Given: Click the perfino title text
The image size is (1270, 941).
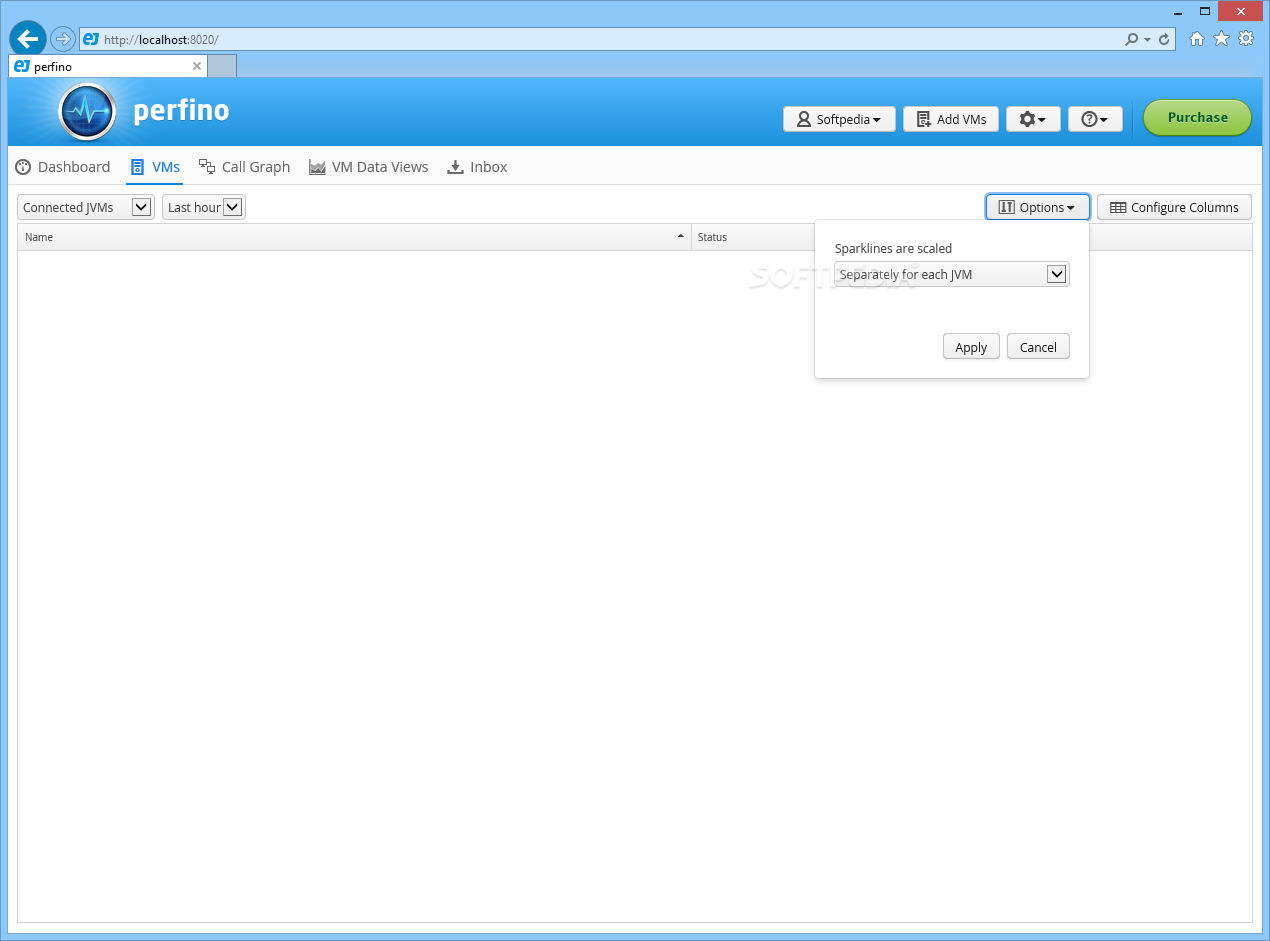Looking at the screenshot, I should 181,110.
